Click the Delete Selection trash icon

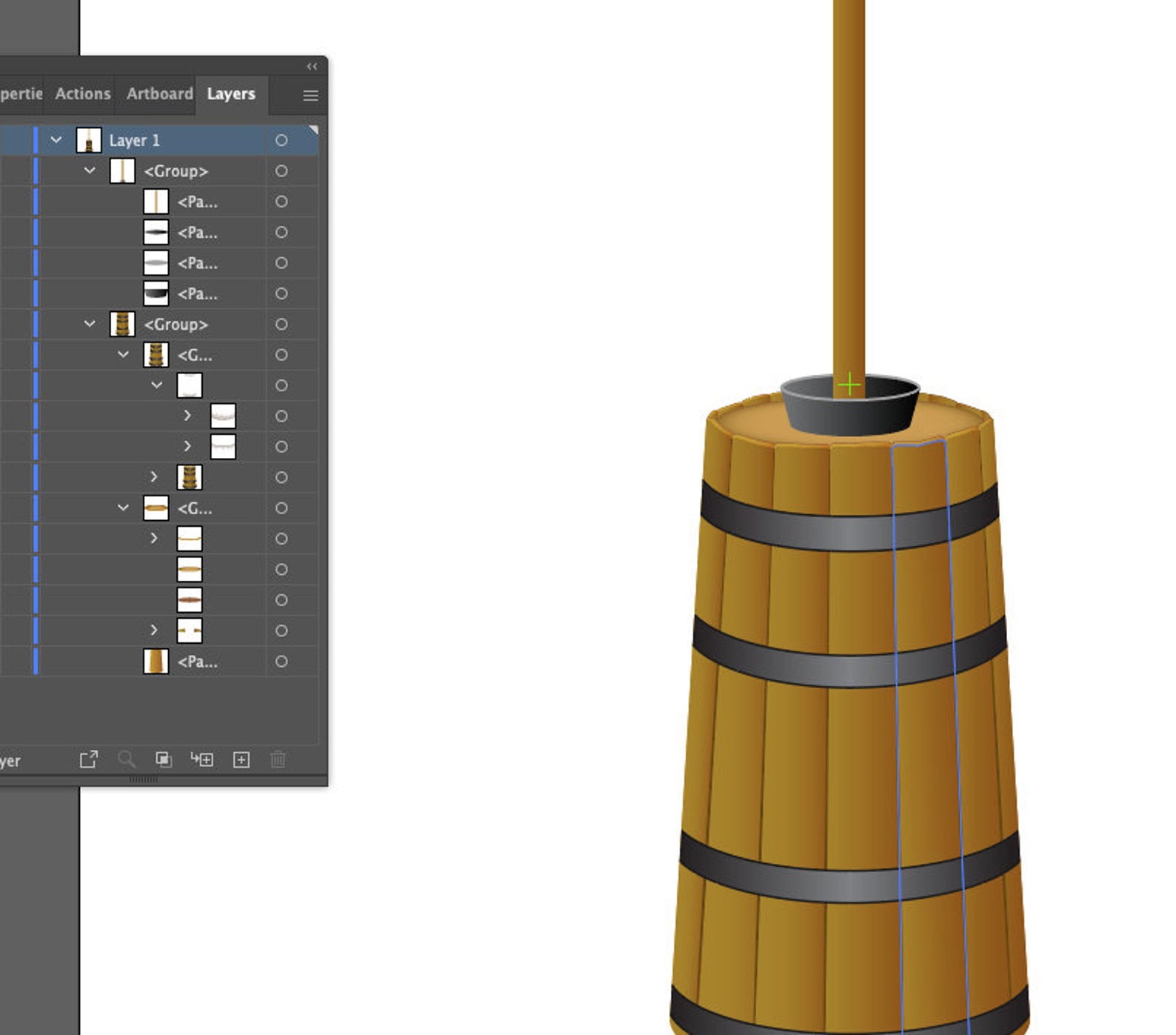[278, 759]
